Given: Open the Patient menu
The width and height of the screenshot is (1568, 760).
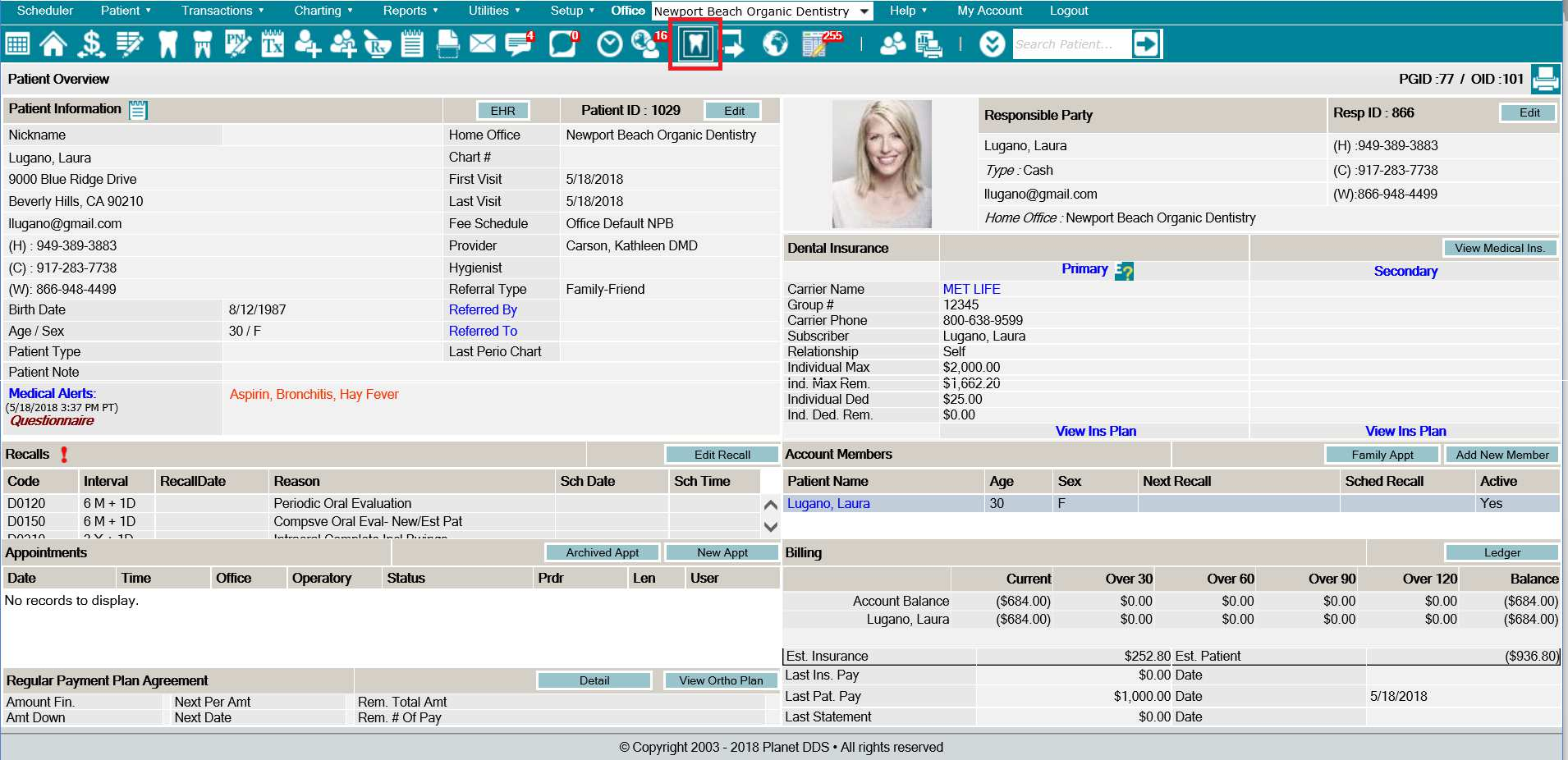Looking at the screenshot, I should tap(126, 11).
